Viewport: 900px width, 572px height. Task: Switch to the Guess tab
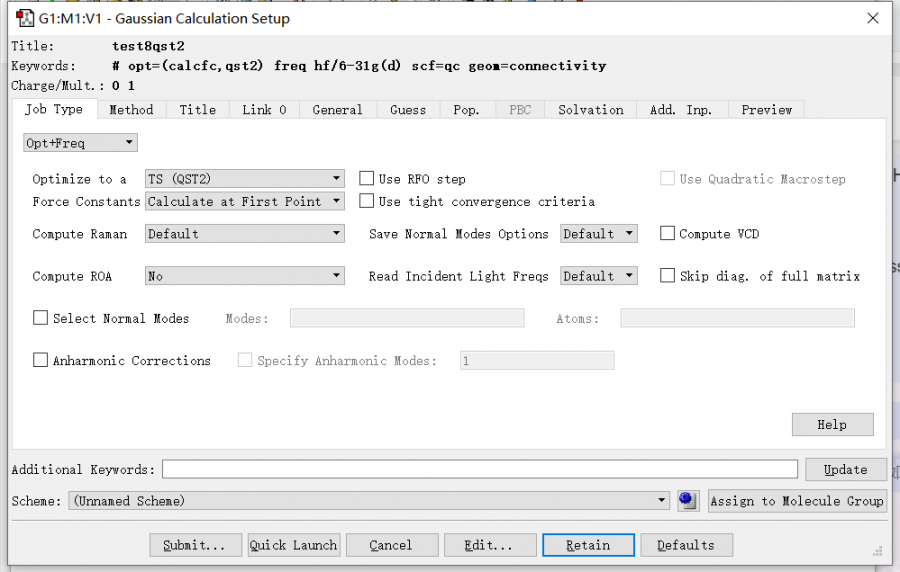[408, 110]
